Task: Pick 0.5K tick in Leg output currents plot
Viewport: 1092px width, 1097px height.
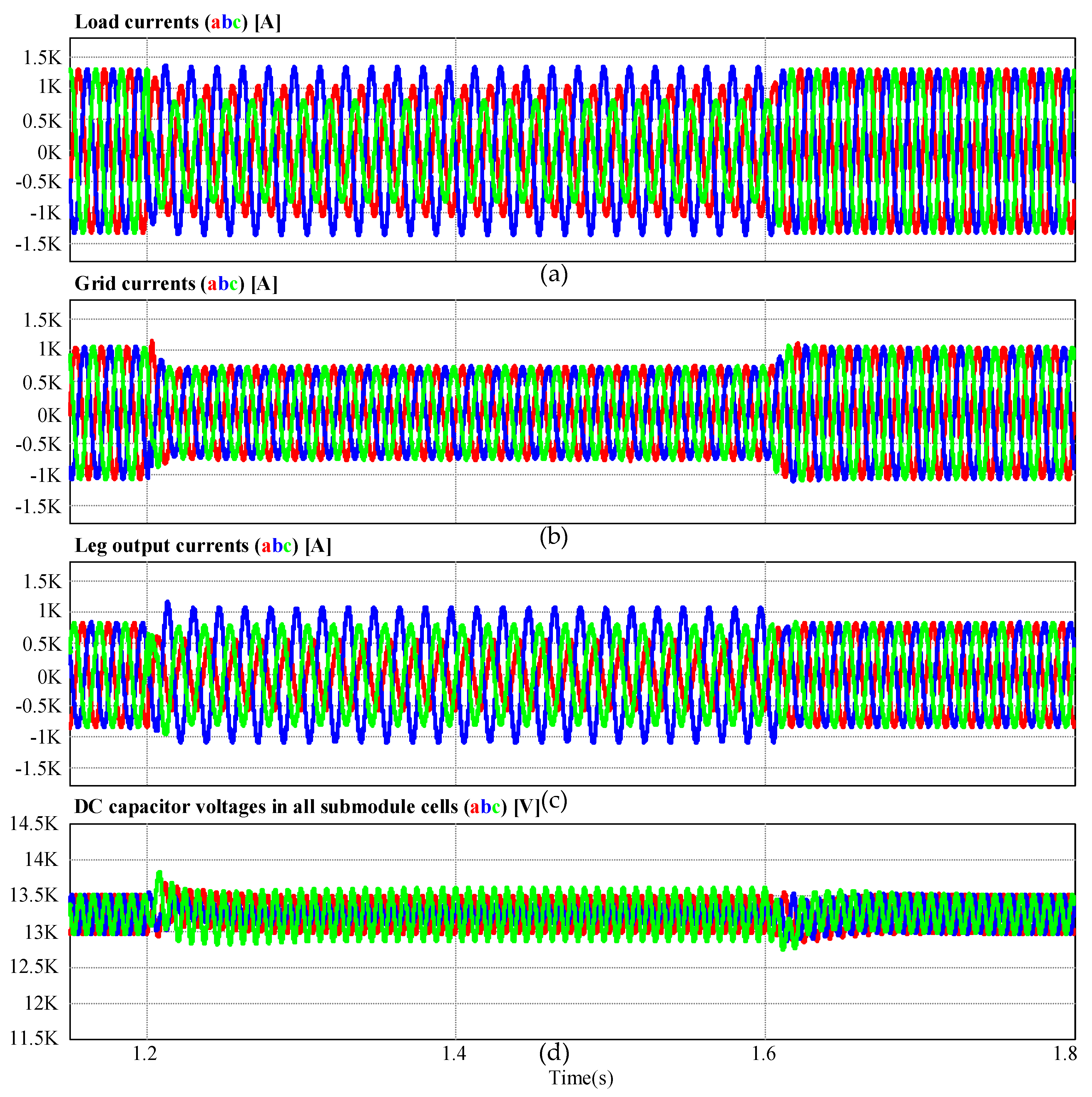Action: (42, 644)
